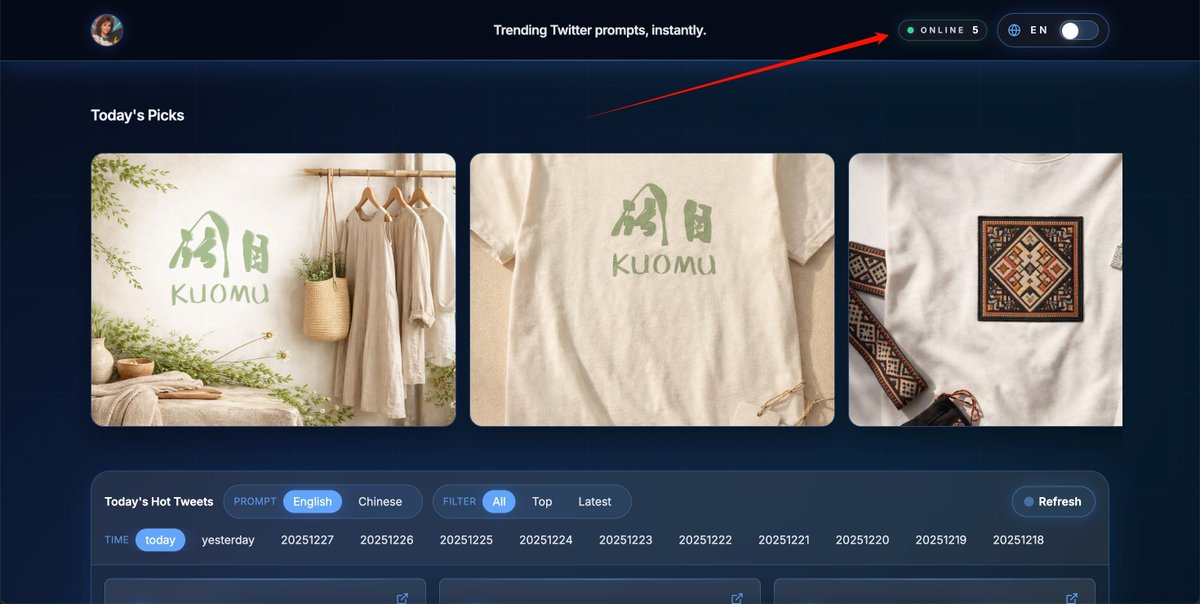Choose date 20251226

[387, 540]
